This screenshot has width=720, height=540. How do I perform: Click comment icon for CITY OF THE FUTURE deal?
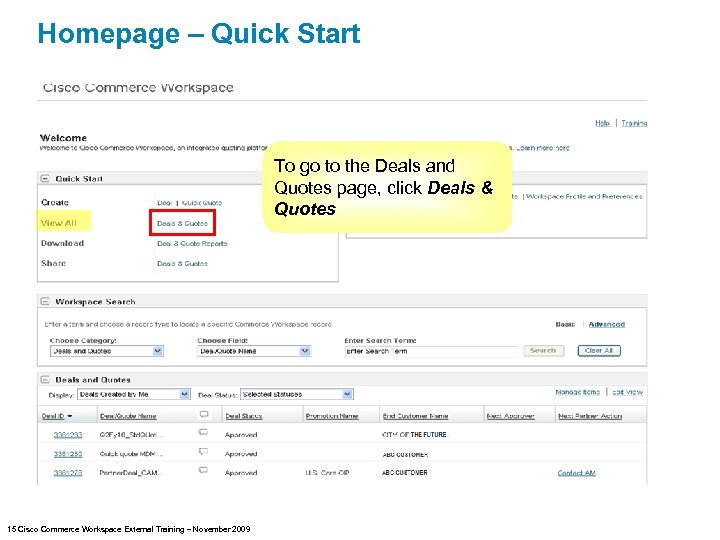coord(203,432)
